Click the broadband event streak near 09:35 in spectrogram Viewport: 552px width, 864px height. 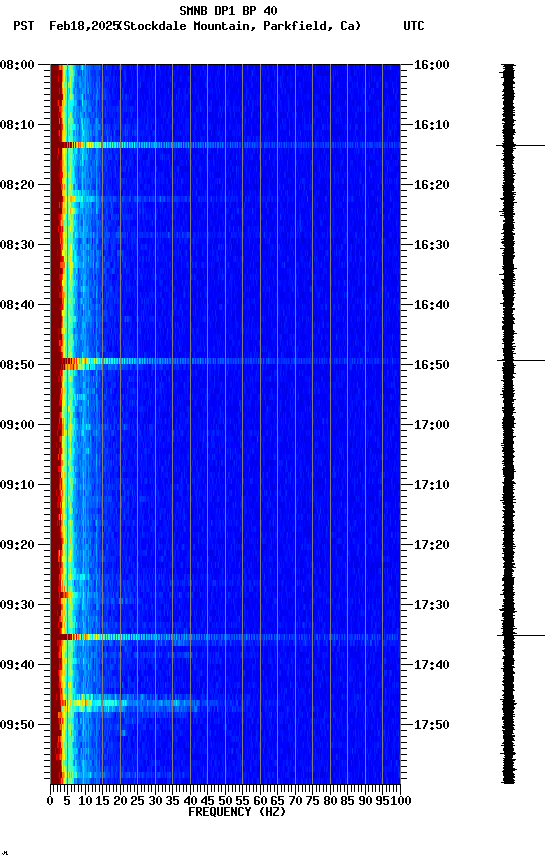[x=225, y=637]
